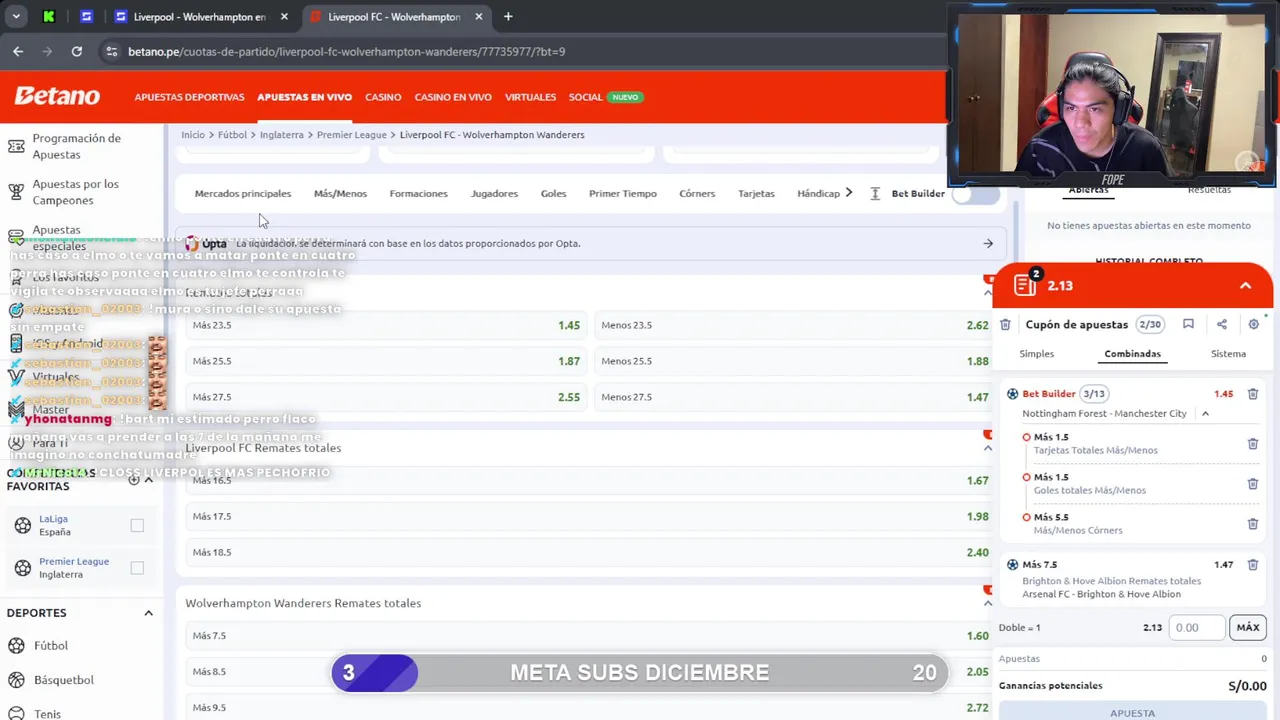Clear all bets with trash icon
This screenshot has height=720, width=1280.
(x=1005, y=324)
